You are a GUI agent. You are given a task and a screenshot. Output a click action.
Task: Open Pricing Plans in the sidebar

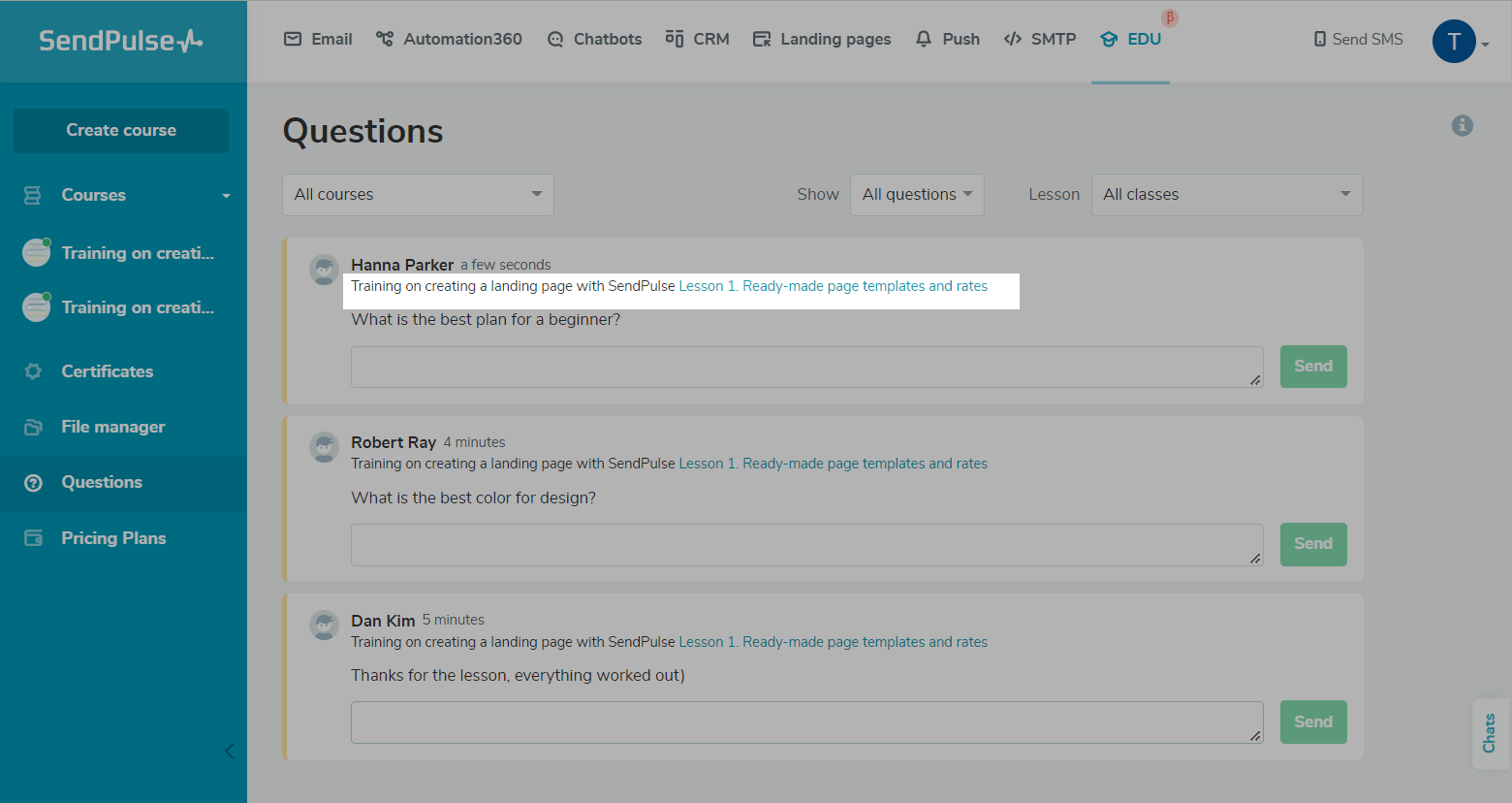coord(113,538)
